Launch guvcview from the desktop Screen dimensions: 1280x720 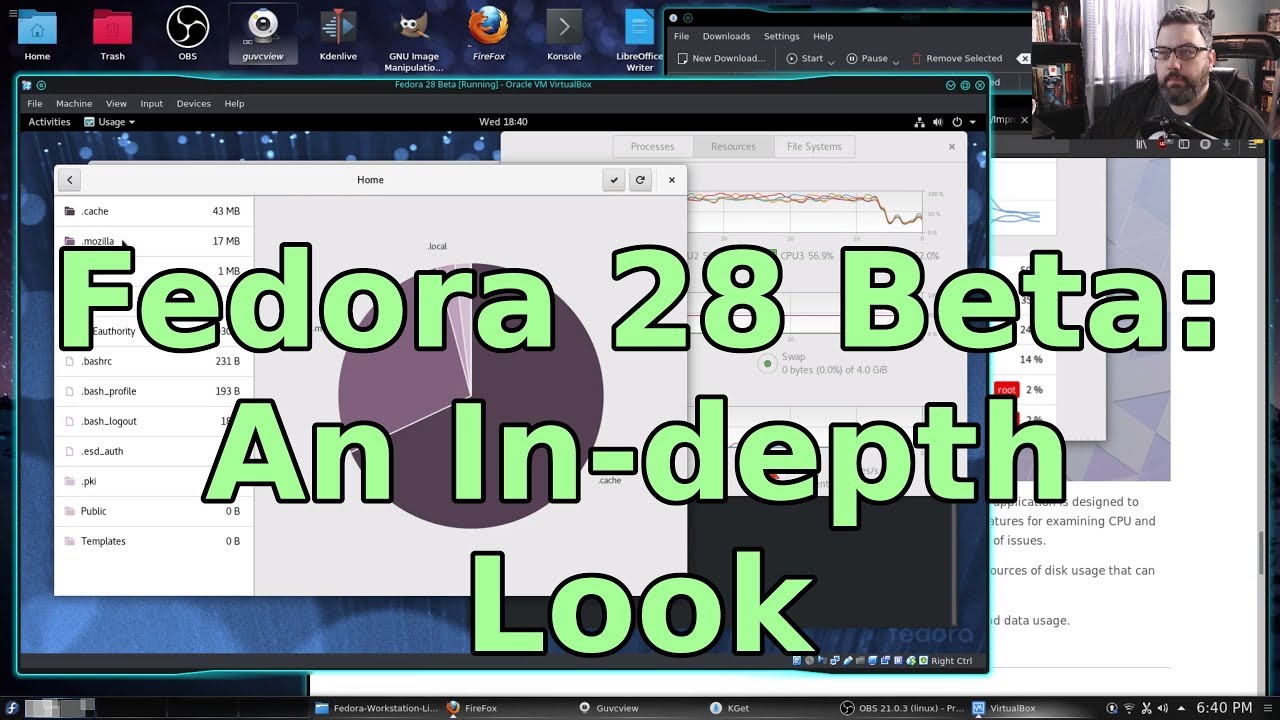click(262, 35)
